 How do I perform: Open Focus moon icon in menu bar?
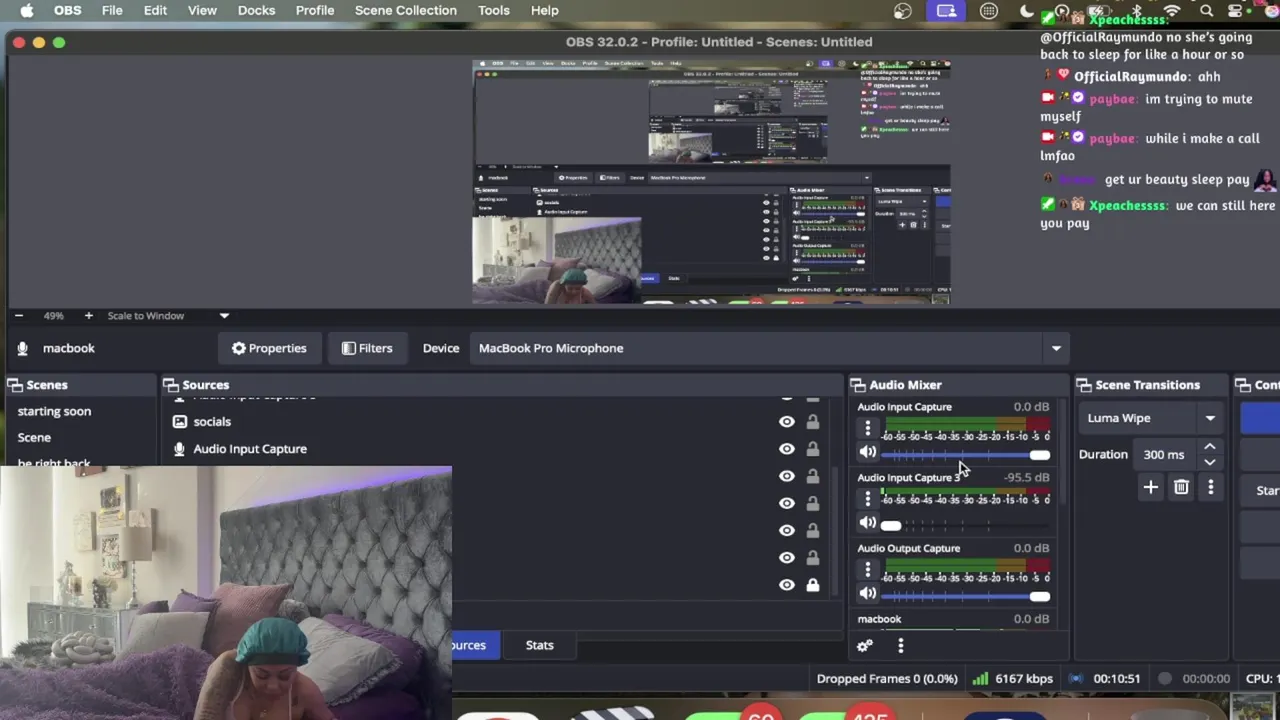coord(1026,11)
